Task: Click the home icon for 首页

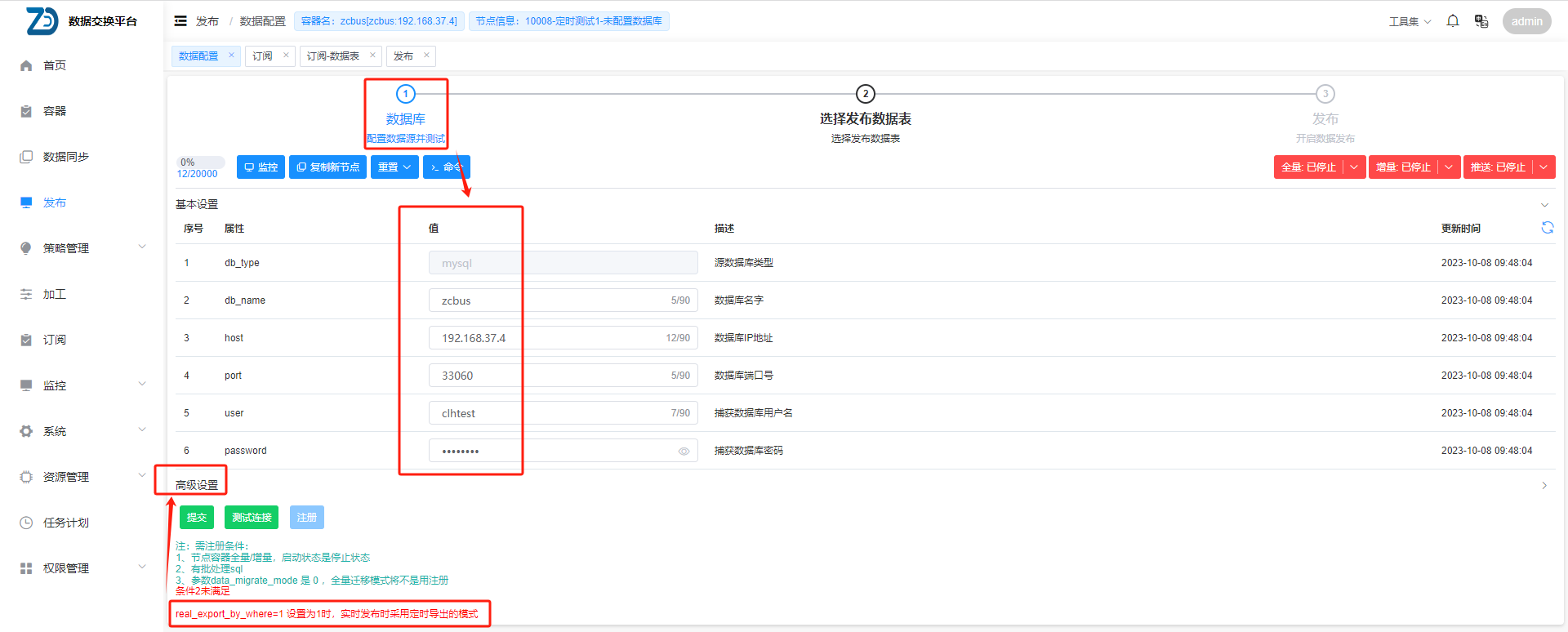Action: click(x=26, y=65)
